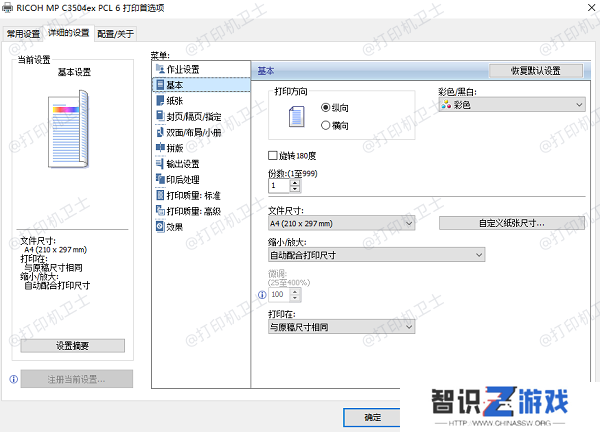Close the print preferences dialog
The height and width of the screenshot is (432, 600).
pos(591,8)
